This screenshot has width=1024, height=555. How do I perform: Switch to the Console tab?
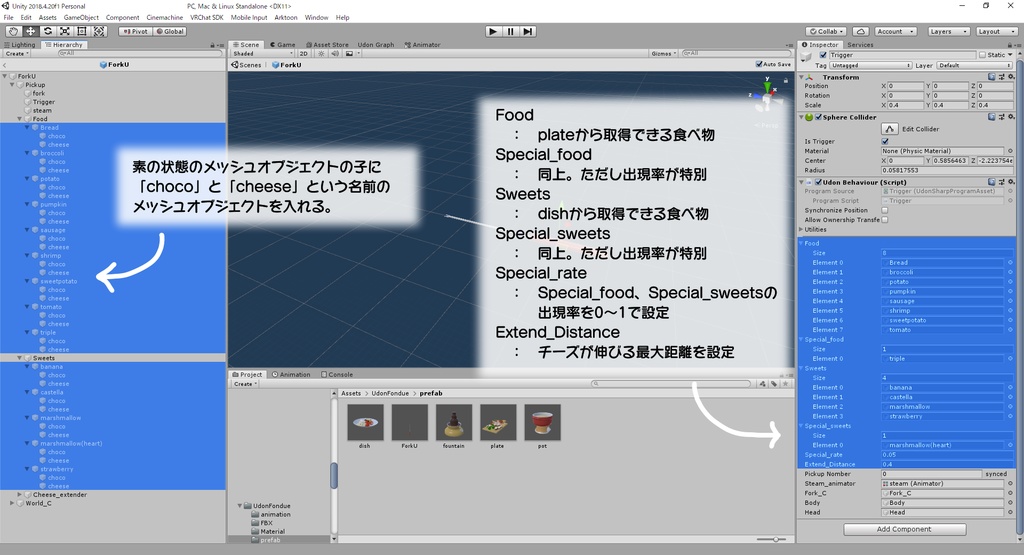click(x=337, y=375)
